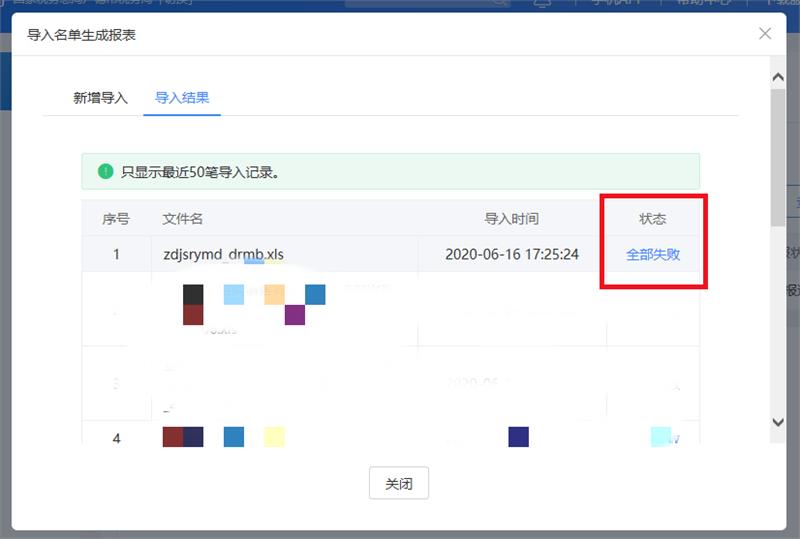Switch to the 新增导入 tab

[x=100, y=98]
